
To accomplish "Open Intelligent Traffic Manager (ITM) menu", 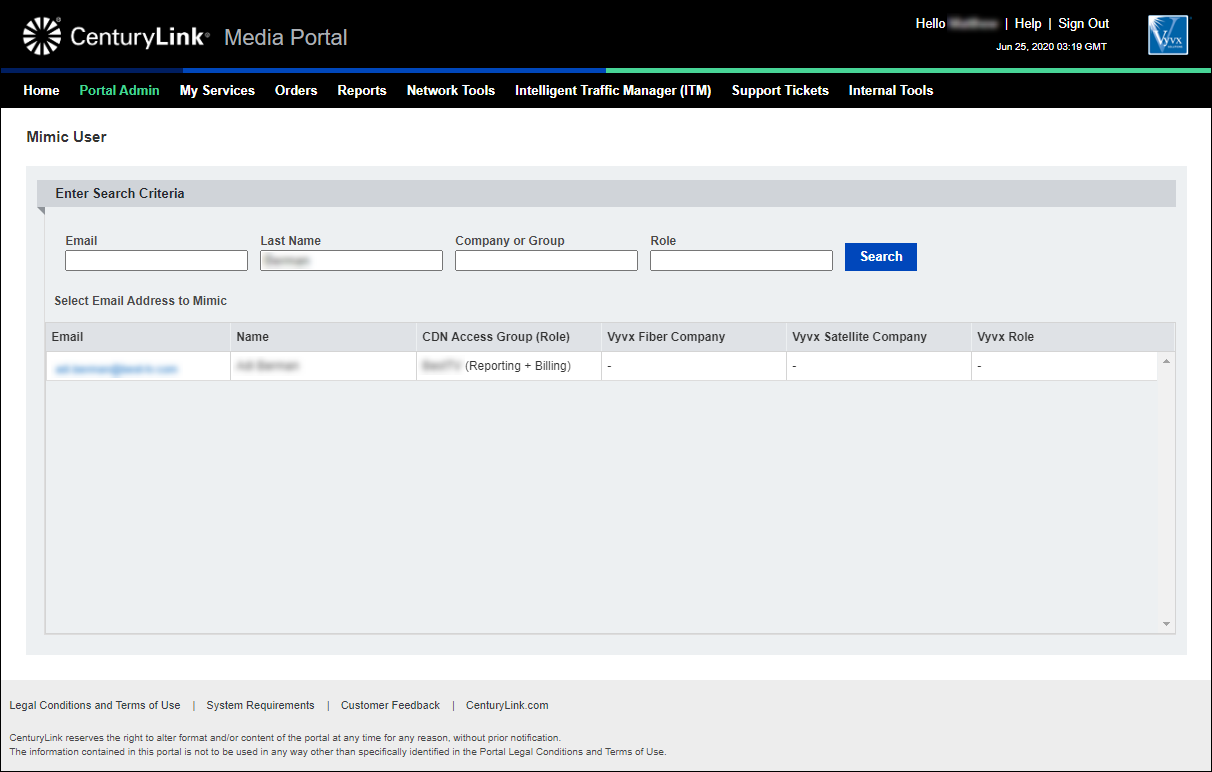I will pos(613,90).
